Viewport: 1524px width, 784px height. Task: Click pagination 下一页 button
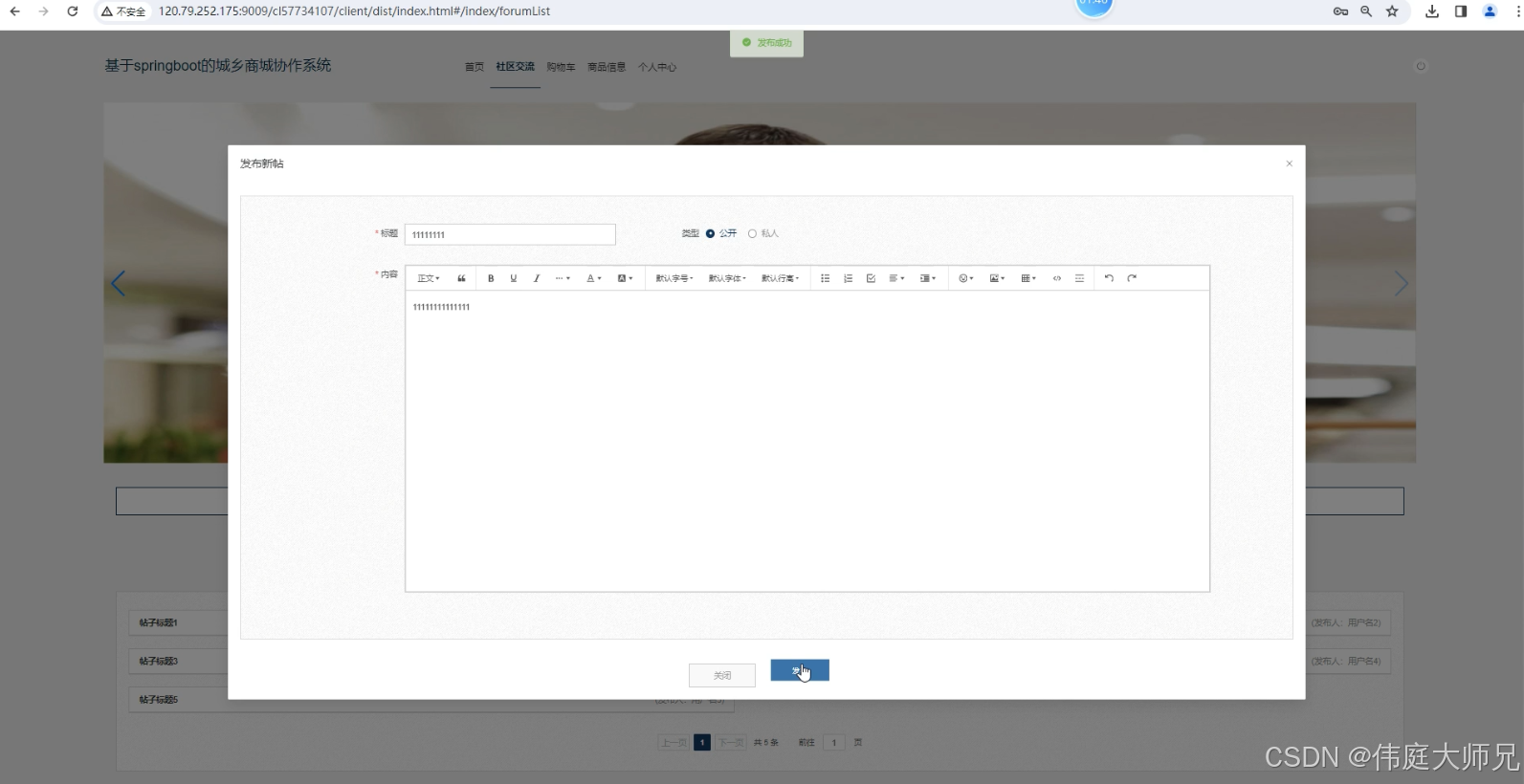pos(731,742)
